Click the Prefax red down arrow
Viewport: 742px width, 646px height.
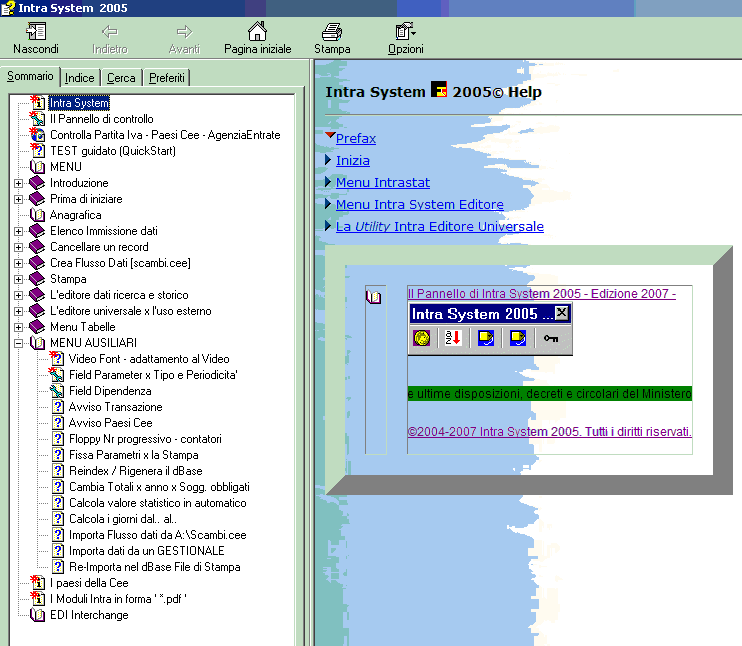[x=330, y=136]
